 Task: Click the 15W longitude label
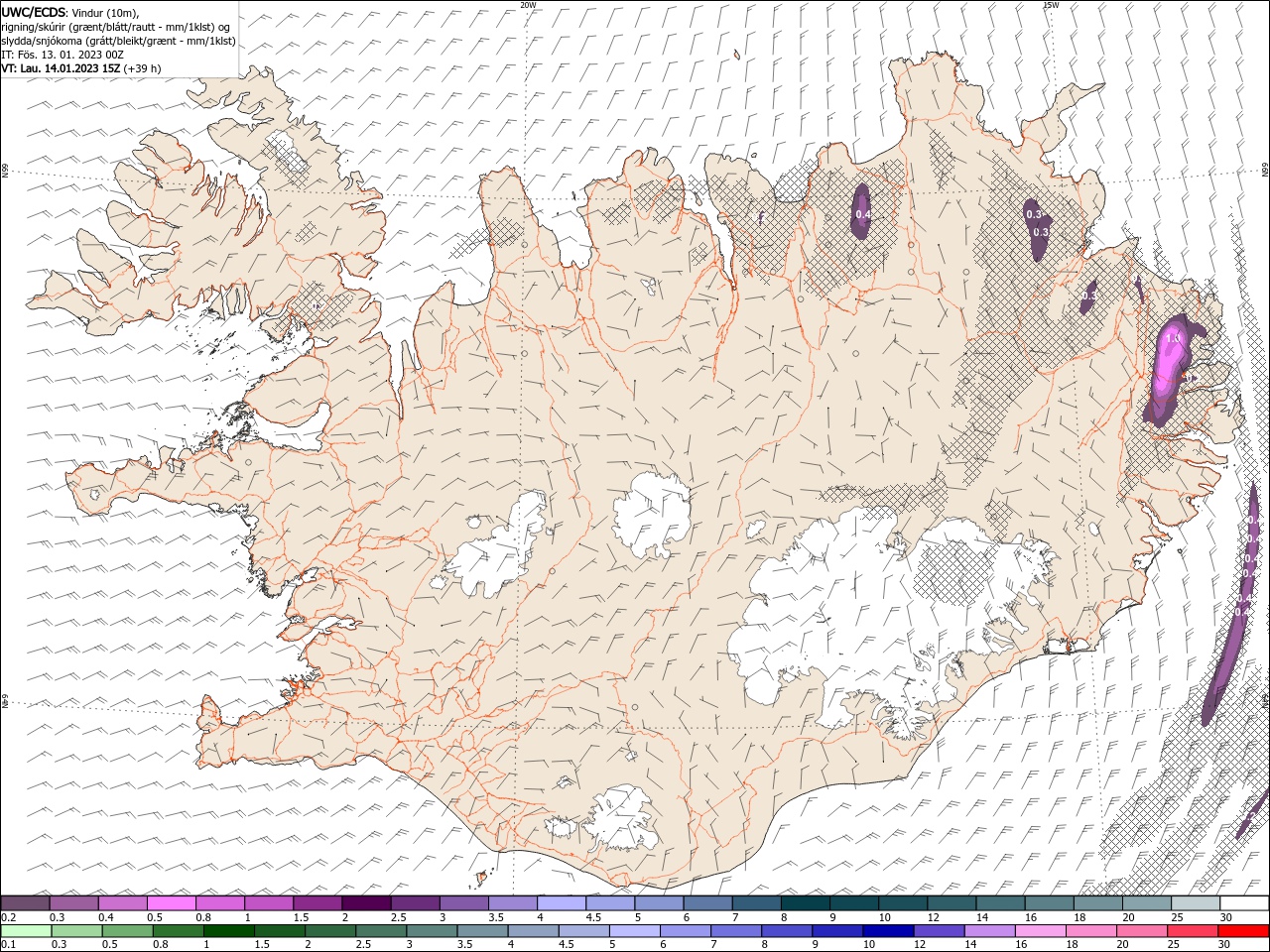tap(1051, 5)
